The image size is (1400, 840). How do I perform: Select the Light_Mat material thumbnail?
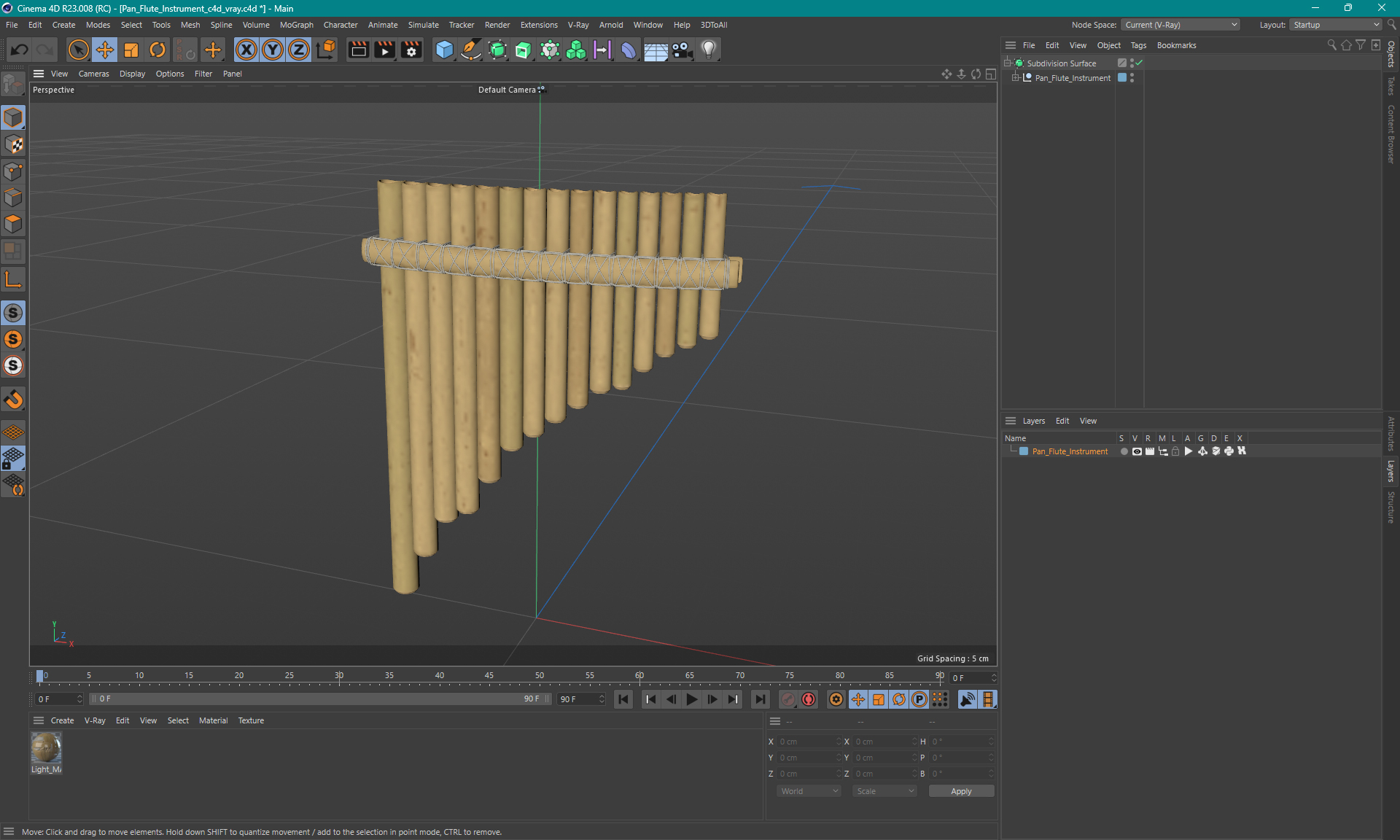pos(46,748)
